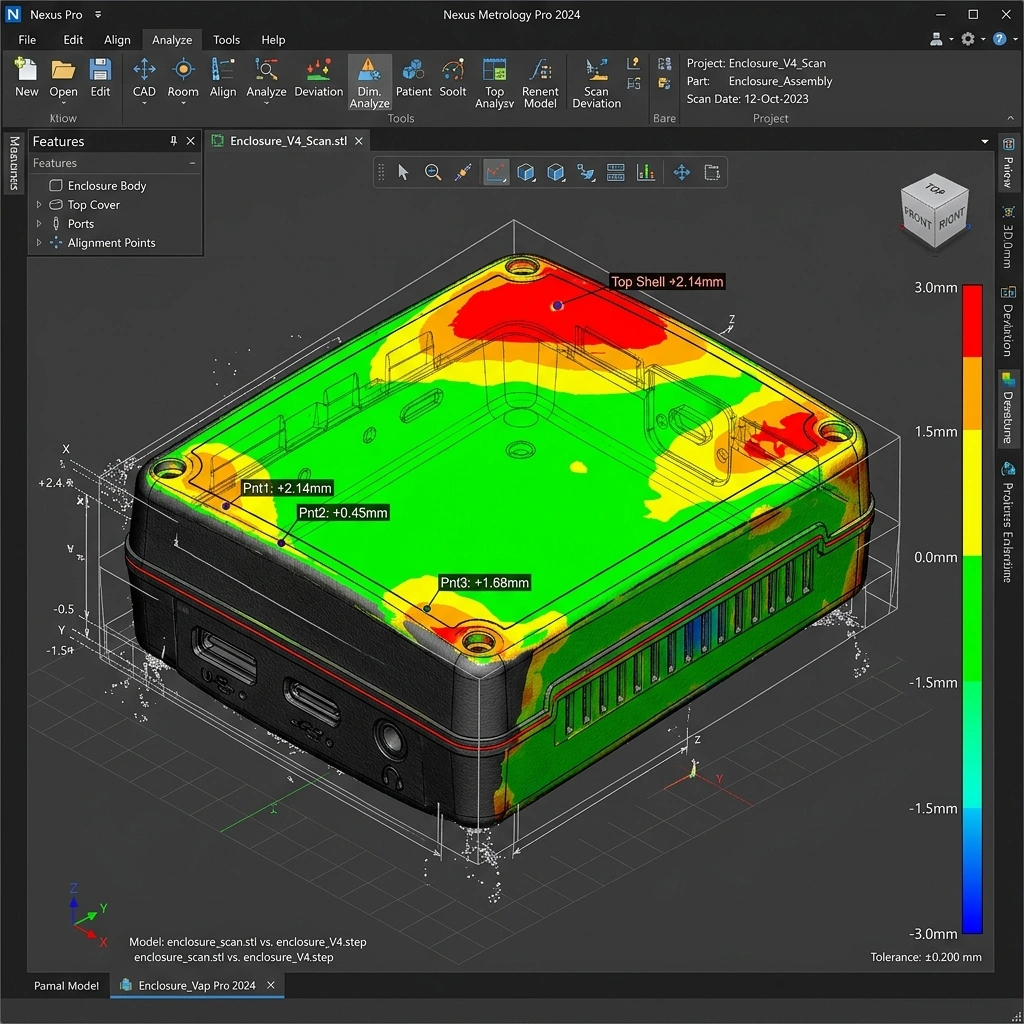Click the TOP face of view cube
1024x1024 pixels.
[935, 189]
